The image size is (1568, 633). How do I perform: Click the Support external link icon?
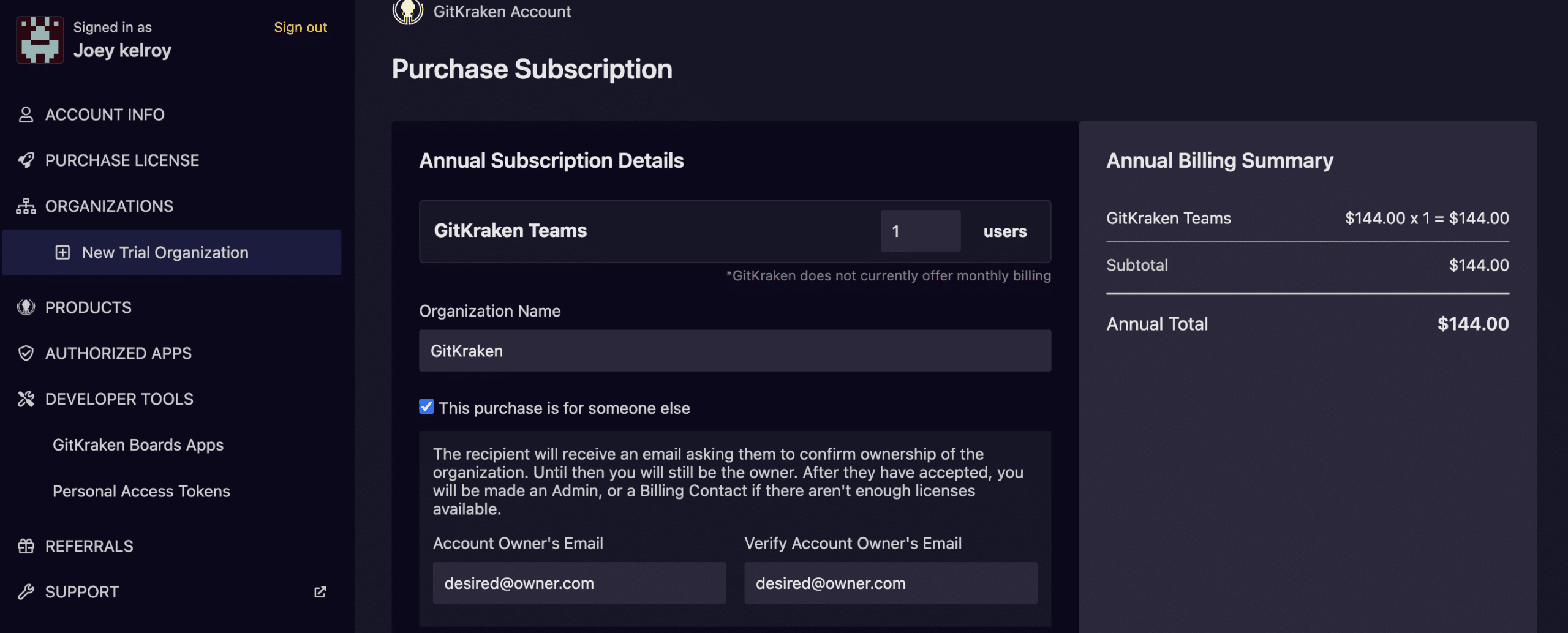(x=320, y=592)
